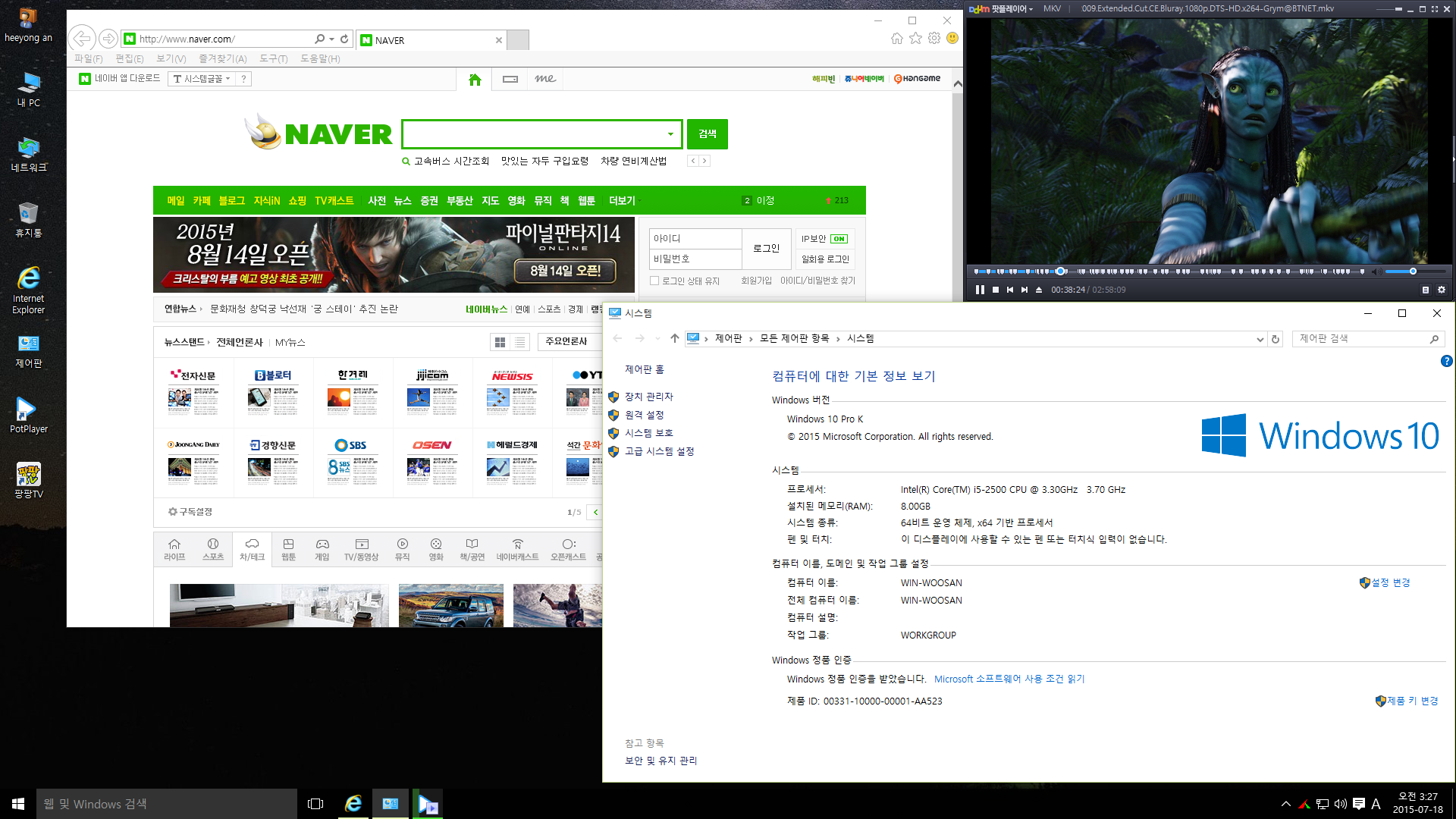1456x819 pixels.
Task: Refresh the System control panel window
Action: point(1276,340)
